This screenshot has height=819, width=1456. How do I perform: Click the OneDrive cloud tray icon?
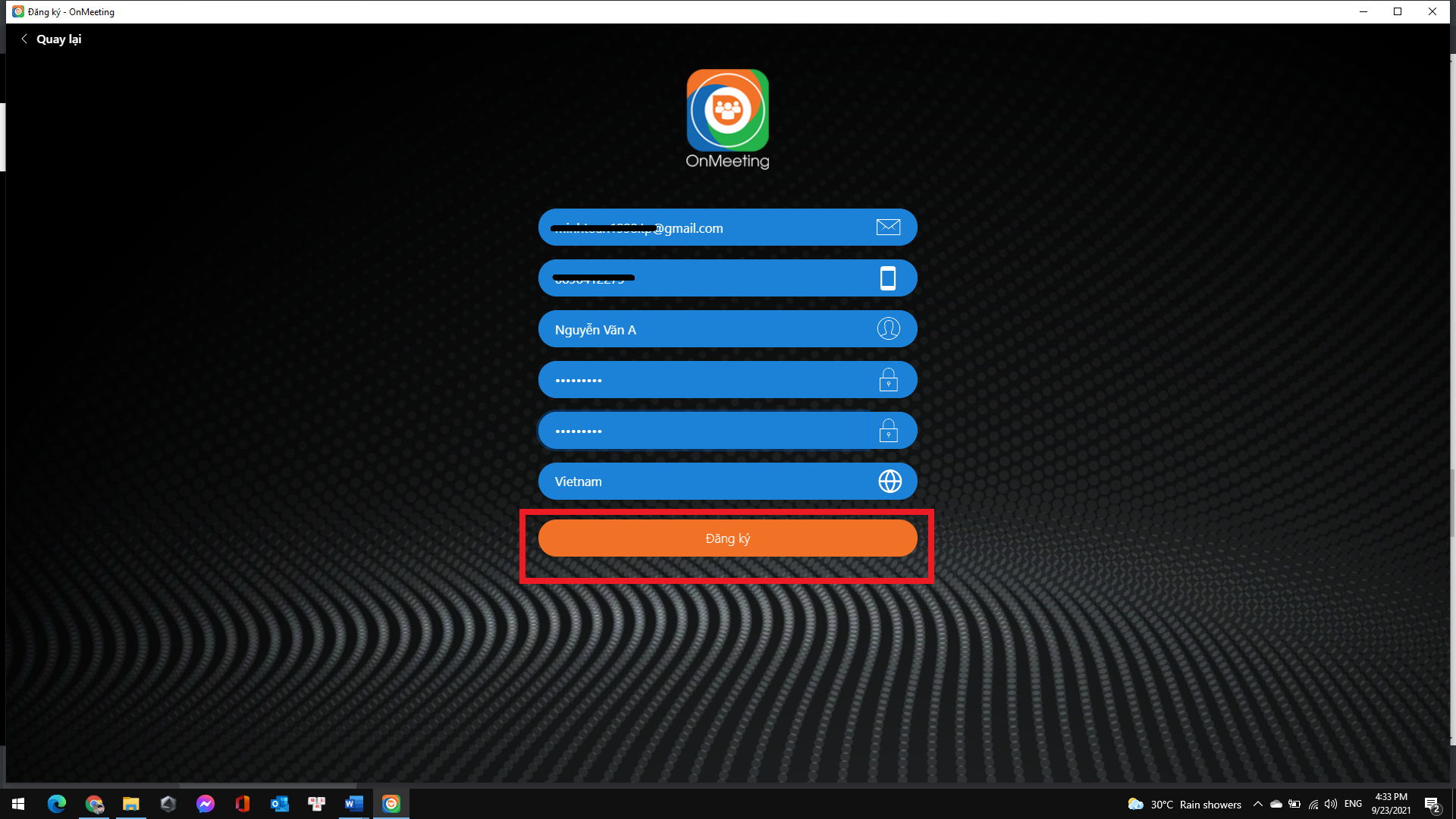coord(1276,804)
